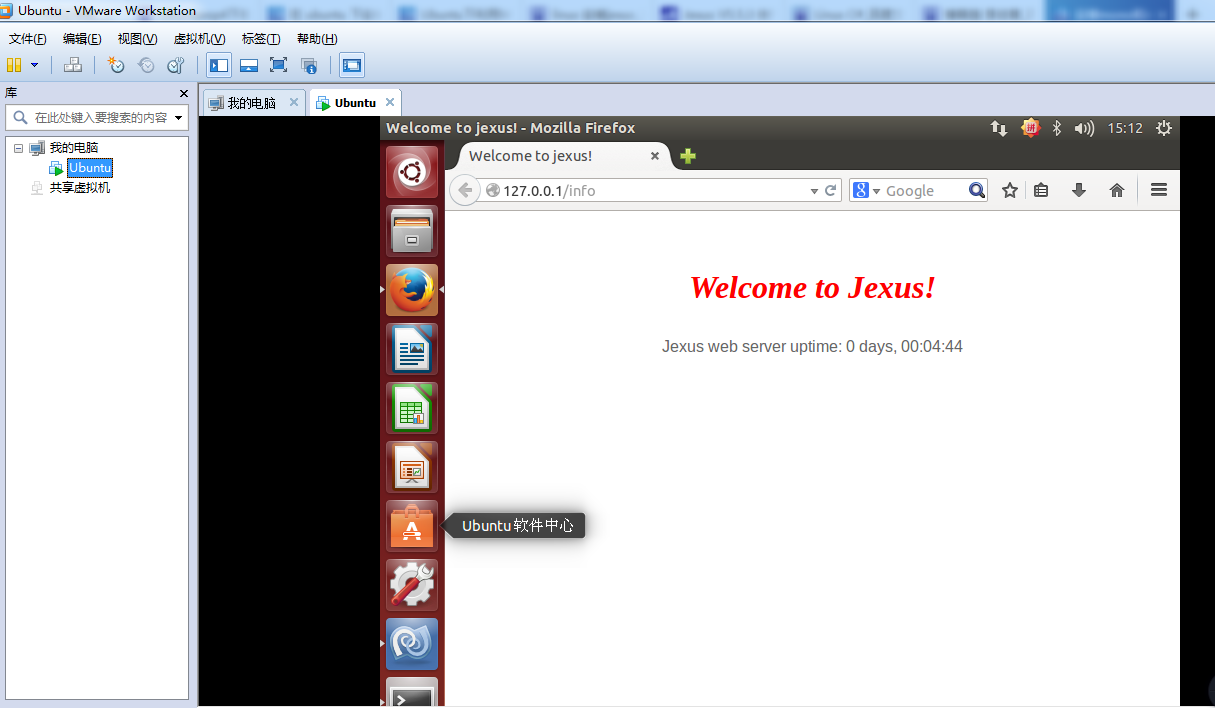The height and width of the screenshot is (708, 1215).
Task: Click the Jexus web server uptime text
Action: click(x=812, y=347)
